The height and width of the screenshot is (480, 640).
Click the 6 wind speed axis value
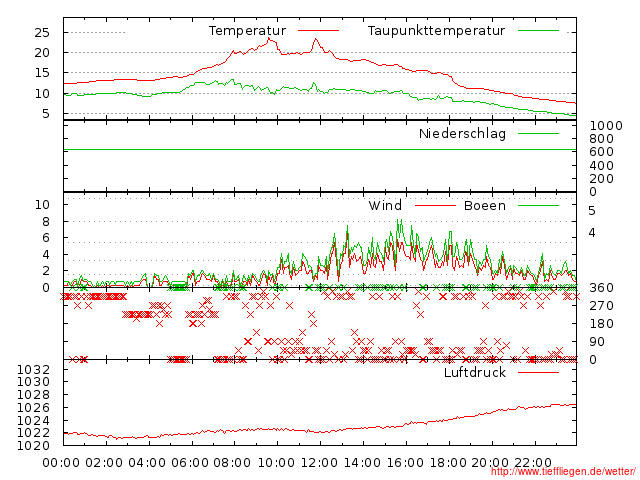click(x=46, y=238)
